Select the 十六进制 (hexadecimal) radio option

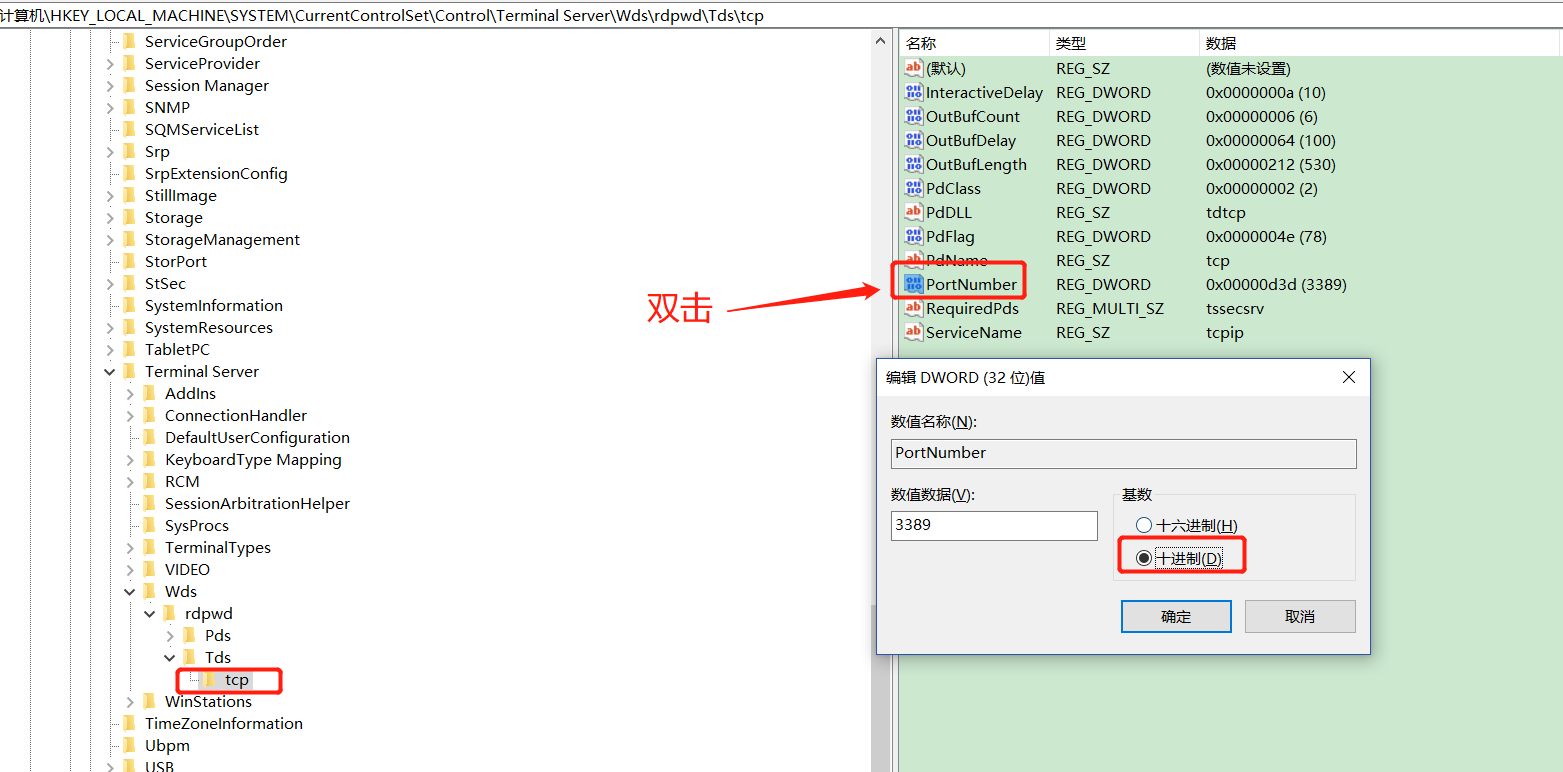tap(1144, 526)
